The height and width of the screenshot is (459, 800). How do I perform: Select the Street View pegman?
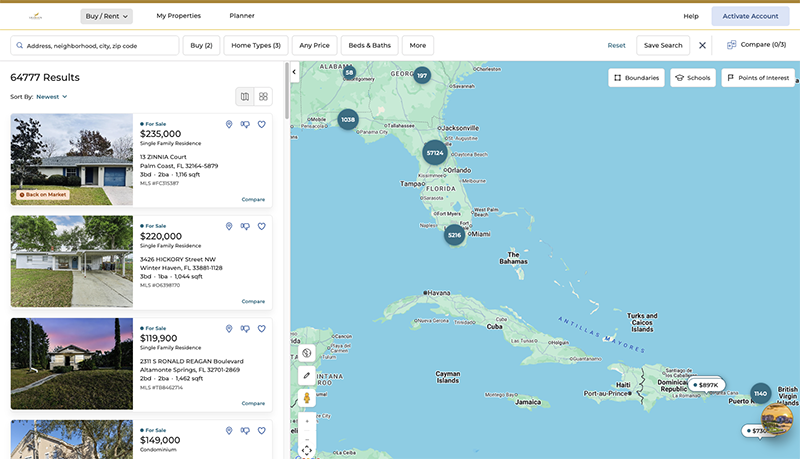pos(307,398)
